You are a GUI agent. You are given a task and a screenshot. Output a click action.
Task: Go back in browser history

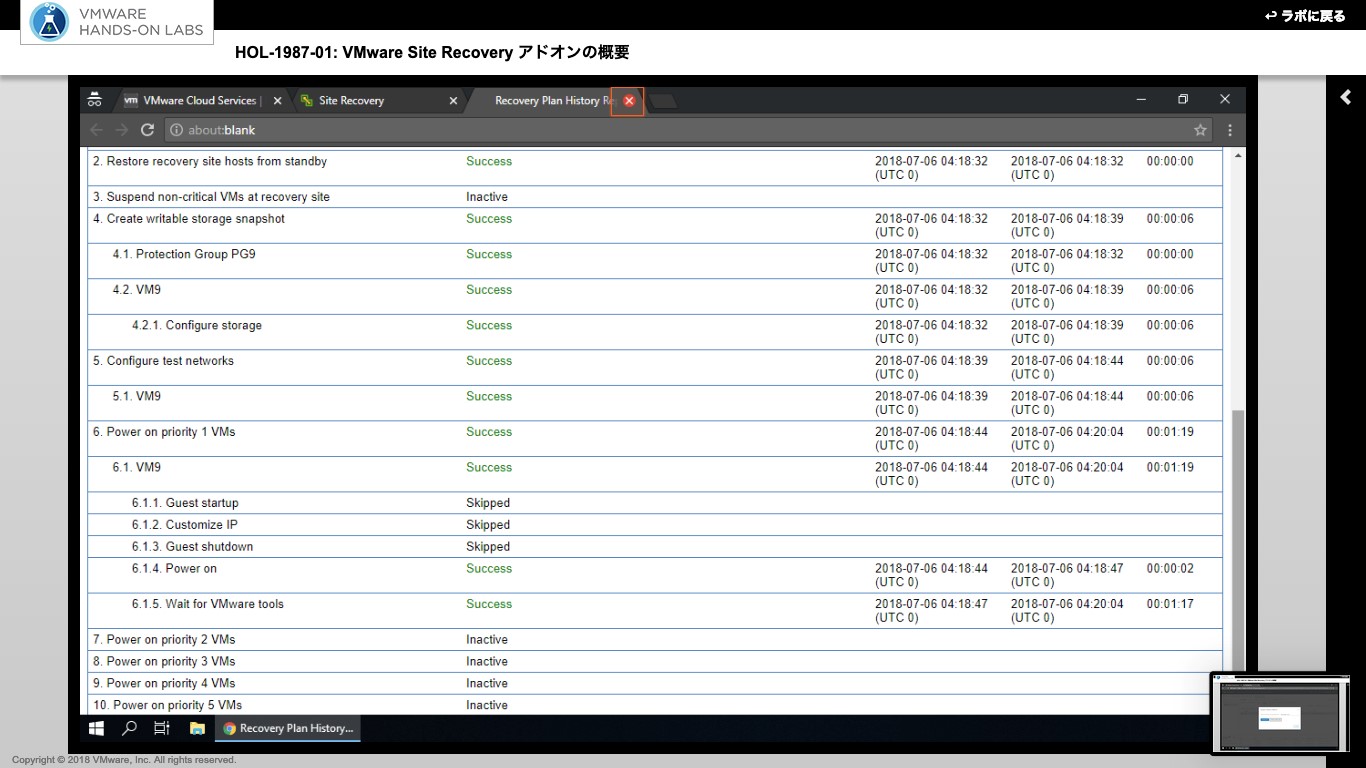[x=97, y=130]
